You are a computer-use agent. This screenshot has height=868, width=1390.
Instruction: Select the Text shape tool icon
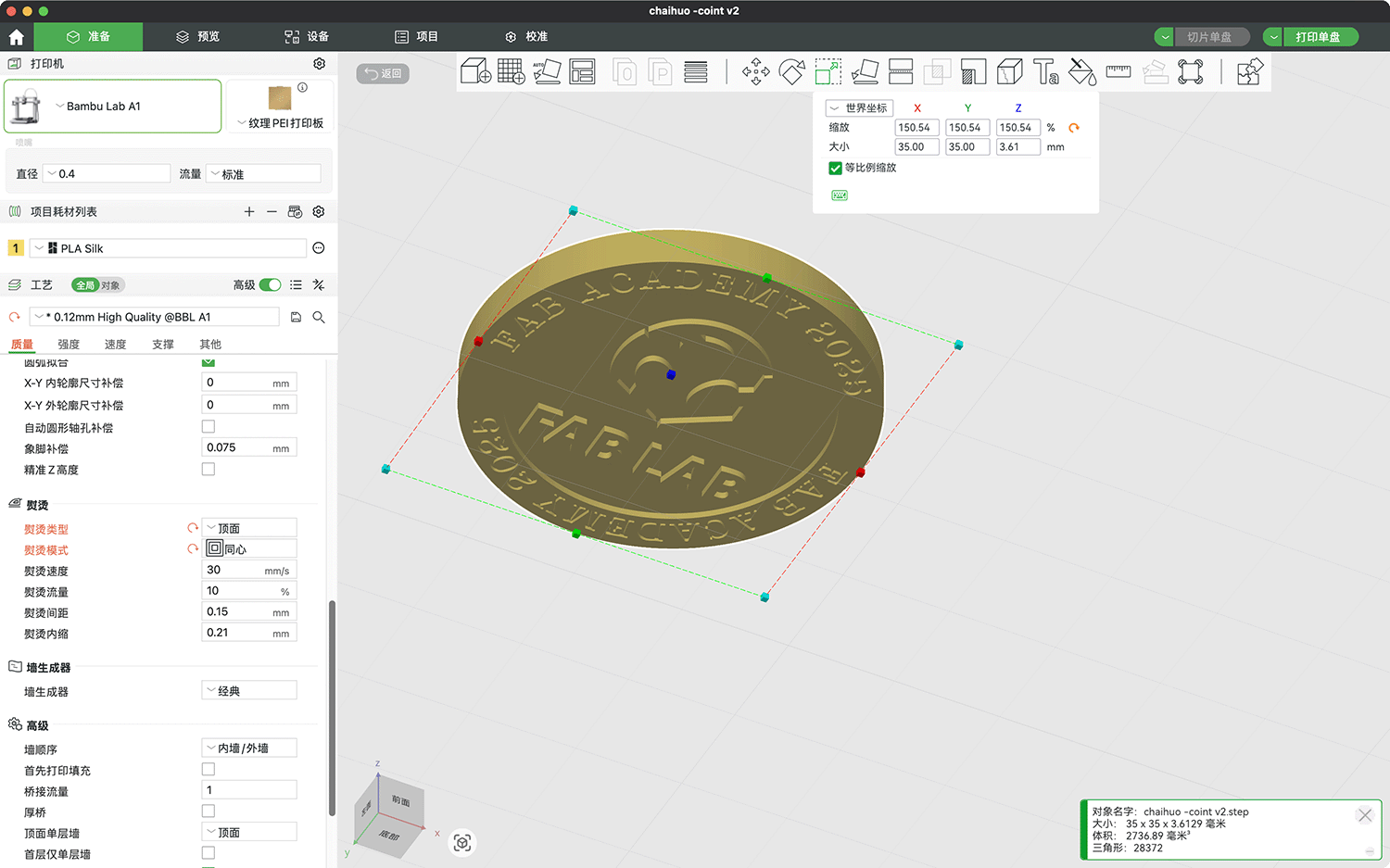click(1046, 71)
